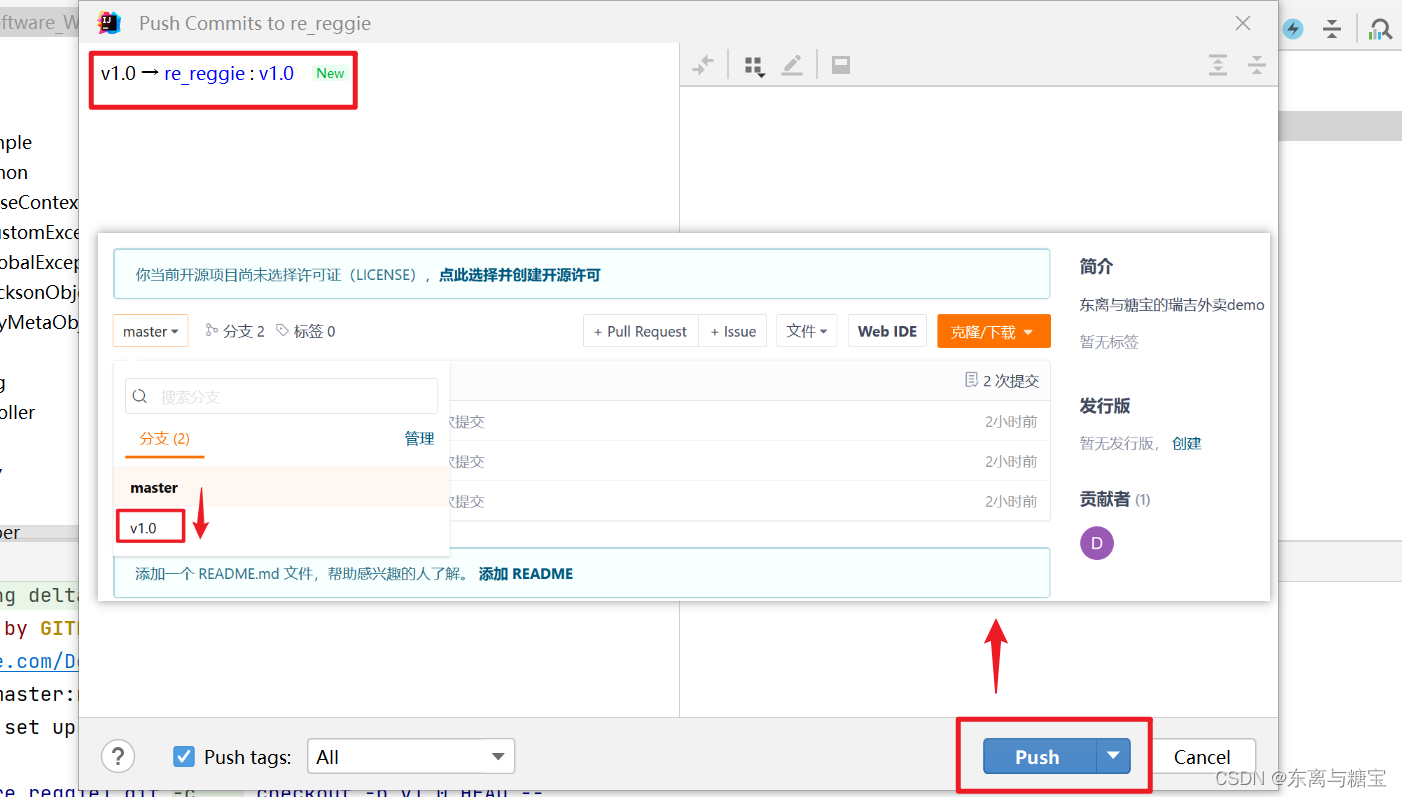Screen dimensions: 1402x797
Task: Click the preview diff panel icon
Action: coord(841,65)
